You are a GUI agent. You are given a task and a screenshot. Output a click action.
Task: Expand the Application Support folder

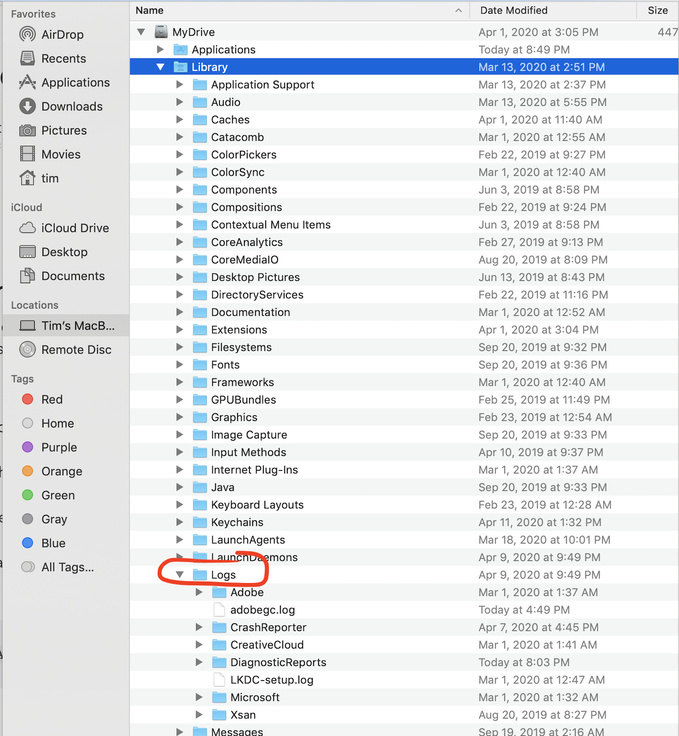179,84
